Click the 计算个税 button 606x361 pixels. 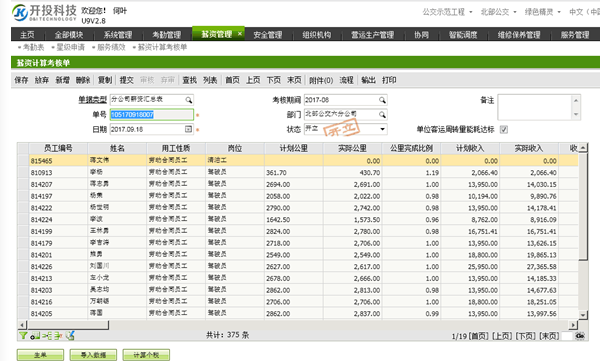pos(146,355)
